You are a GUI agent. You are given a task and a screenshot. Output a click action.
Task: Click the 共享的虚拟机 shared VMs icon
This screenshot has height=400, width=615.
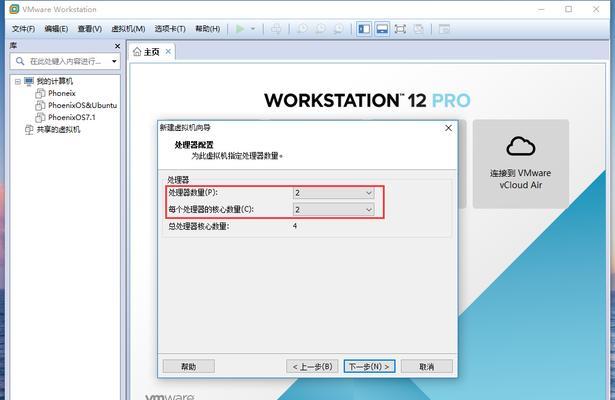[x=29, y=129]
